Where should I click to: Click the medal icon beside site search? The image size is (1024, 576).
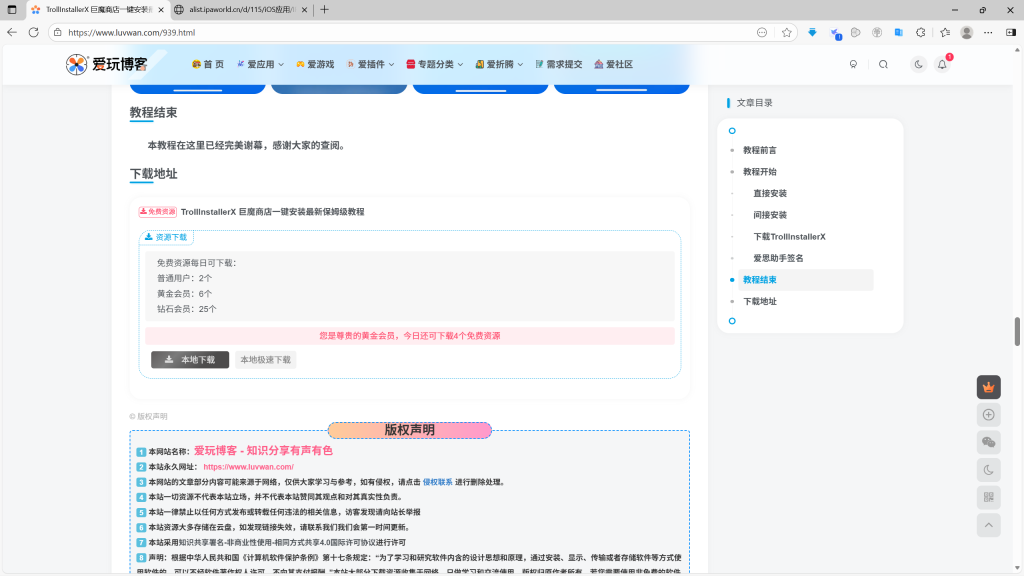click(853, 64)
